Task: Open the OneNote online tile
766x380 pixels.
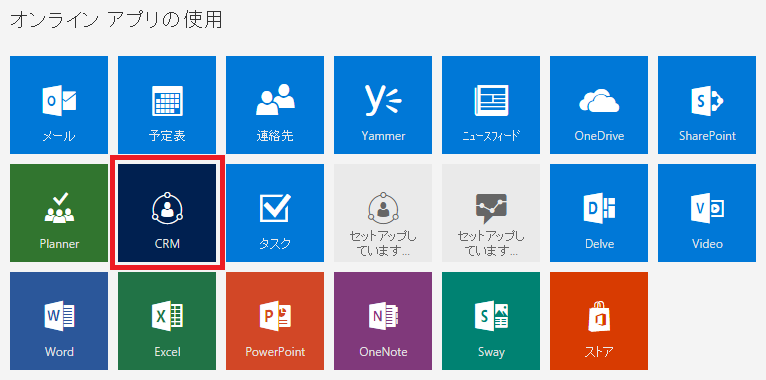Action: (383, 321)
